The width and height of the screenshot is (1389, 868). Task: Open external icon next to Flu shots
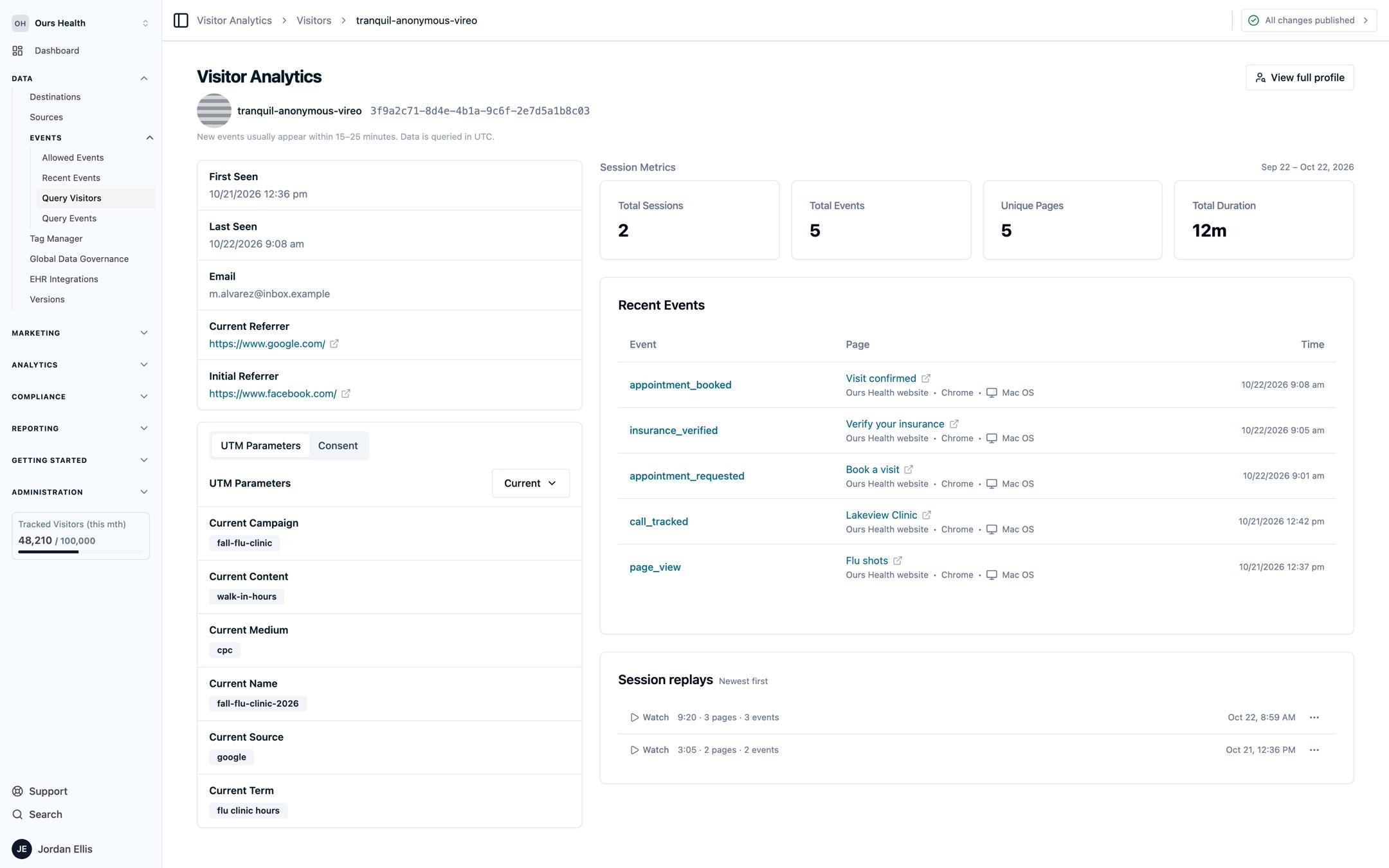[898, 561]
